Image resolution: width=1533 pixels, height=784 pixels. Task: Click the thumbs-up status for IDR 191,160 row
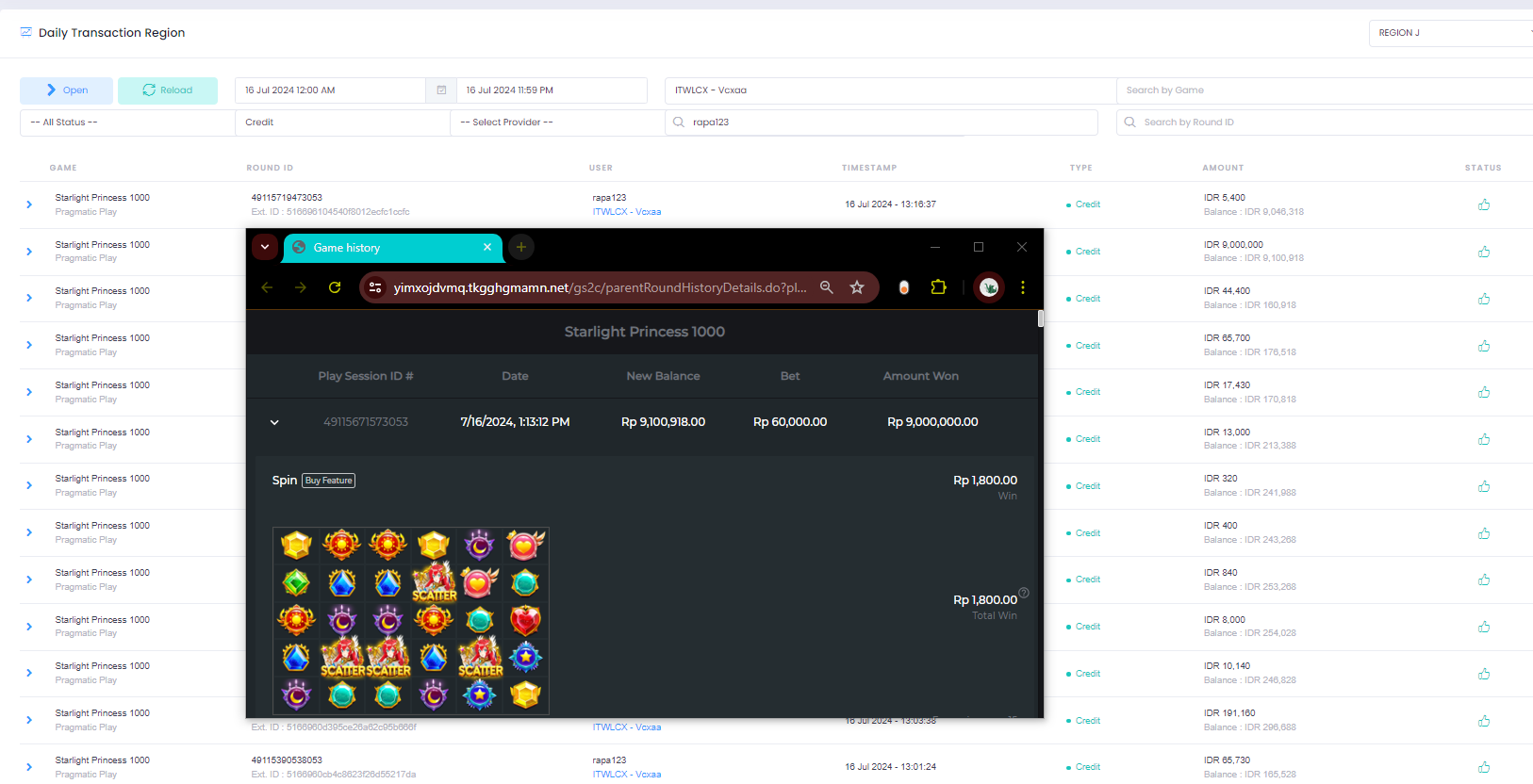pyautogui.click(x=1484, y=721)
